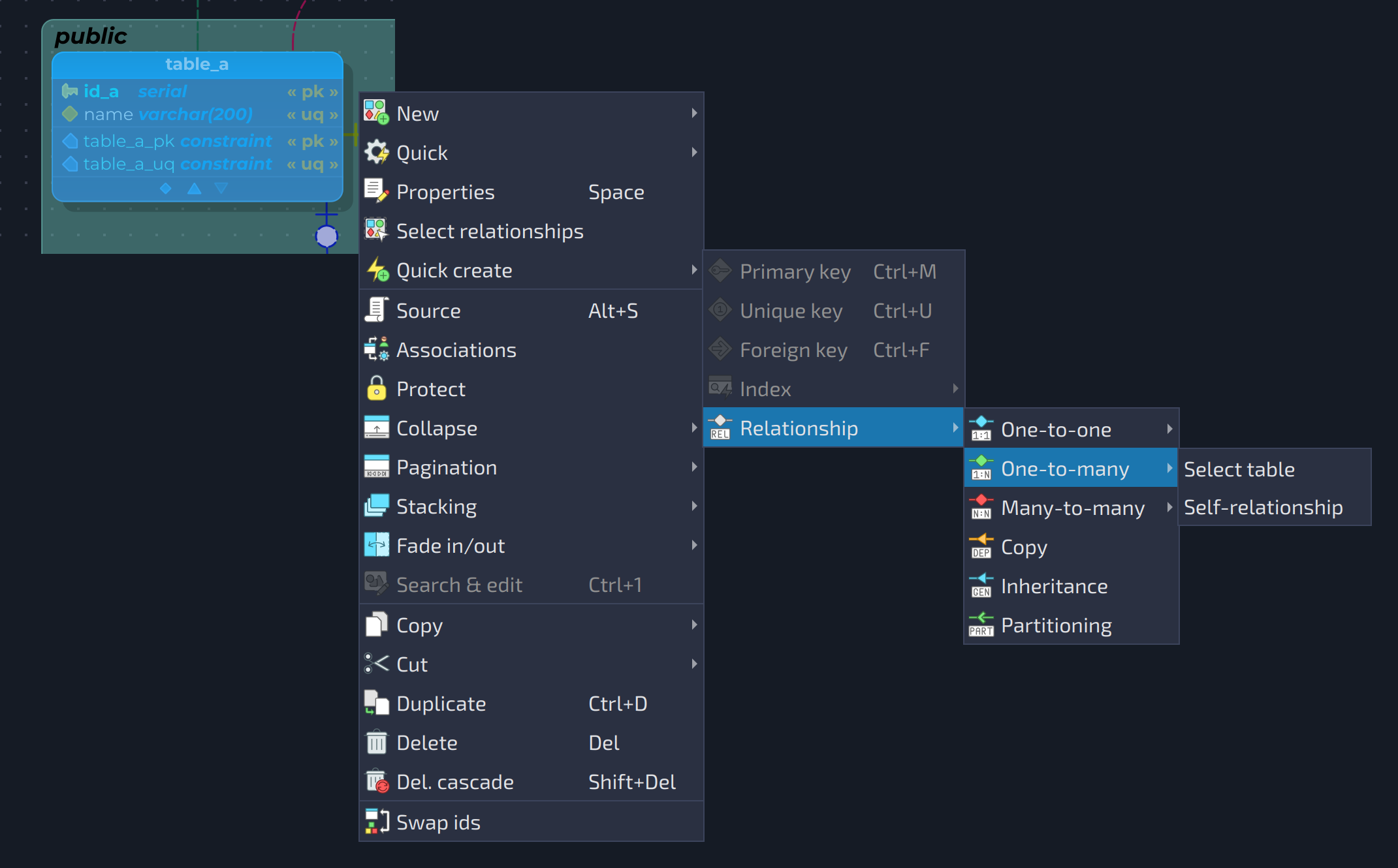Click the Delete trash can icon

[x=377, y=742]
